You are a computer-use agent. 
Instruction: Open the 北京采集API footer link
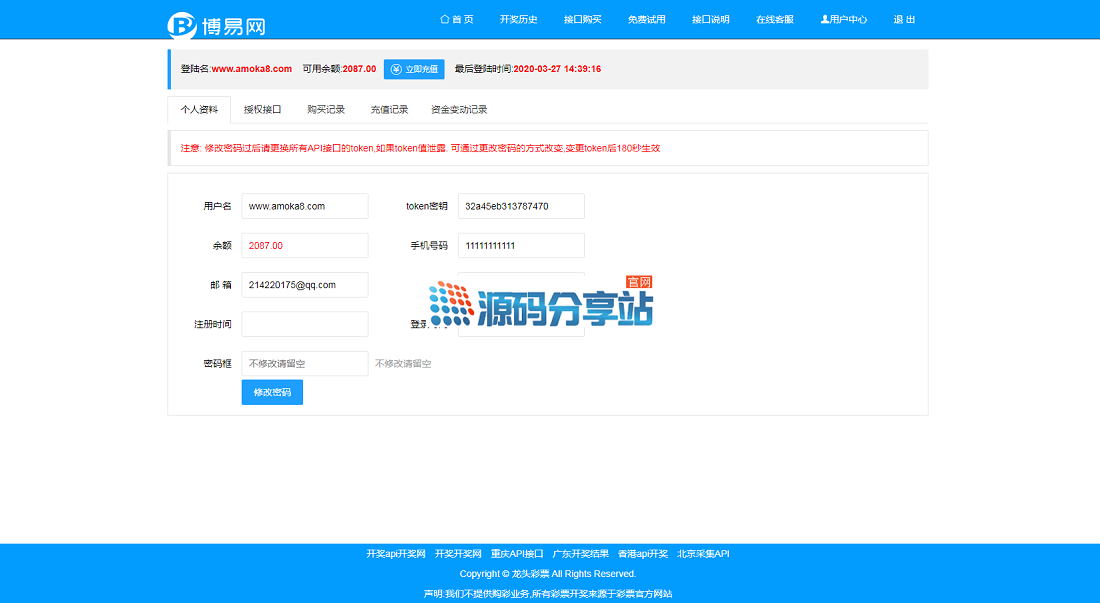tap(703, 554)
